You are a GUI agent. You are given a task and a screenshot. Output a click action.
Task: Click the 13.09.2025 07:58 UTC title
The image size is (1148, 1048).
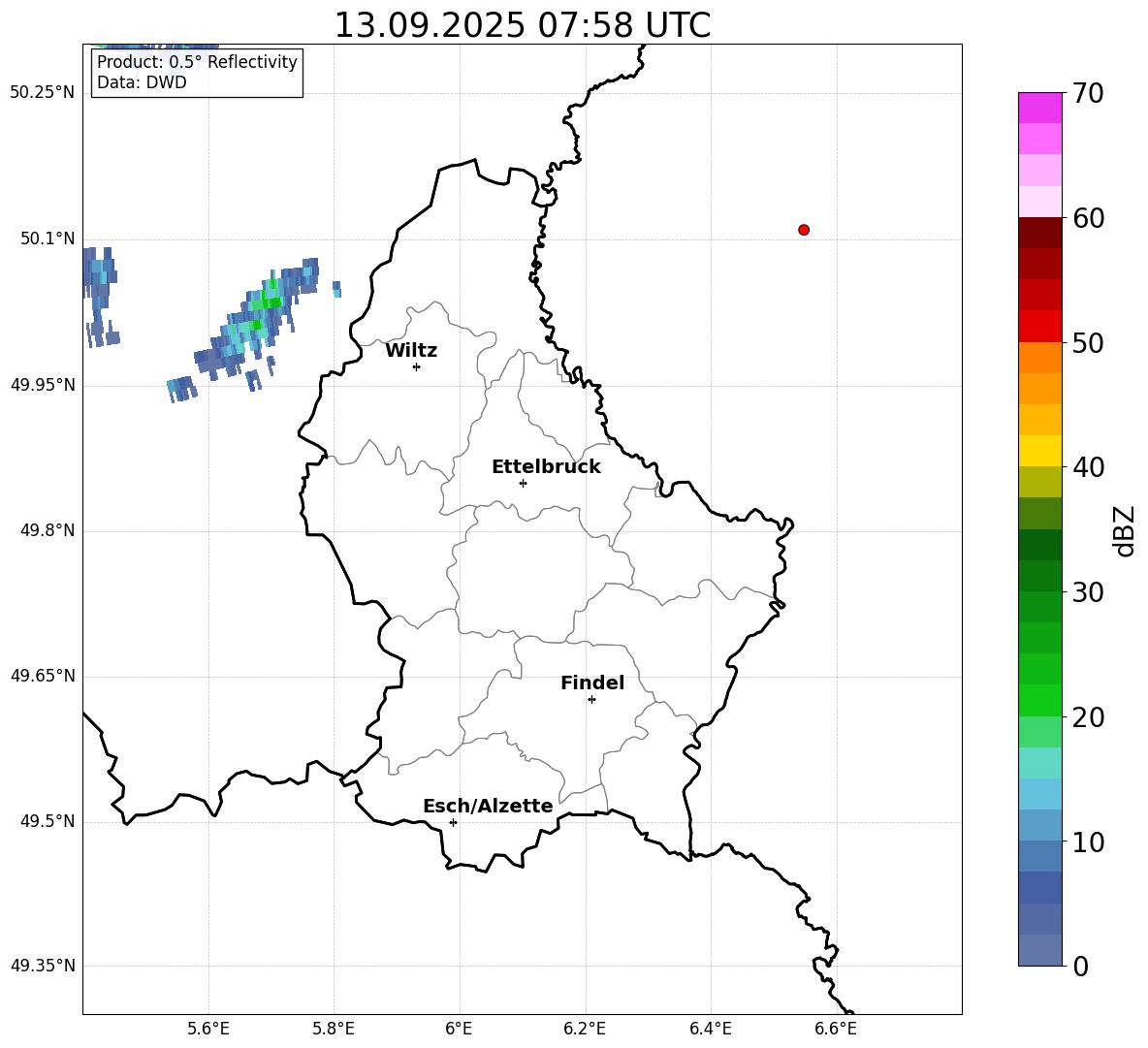522,25
